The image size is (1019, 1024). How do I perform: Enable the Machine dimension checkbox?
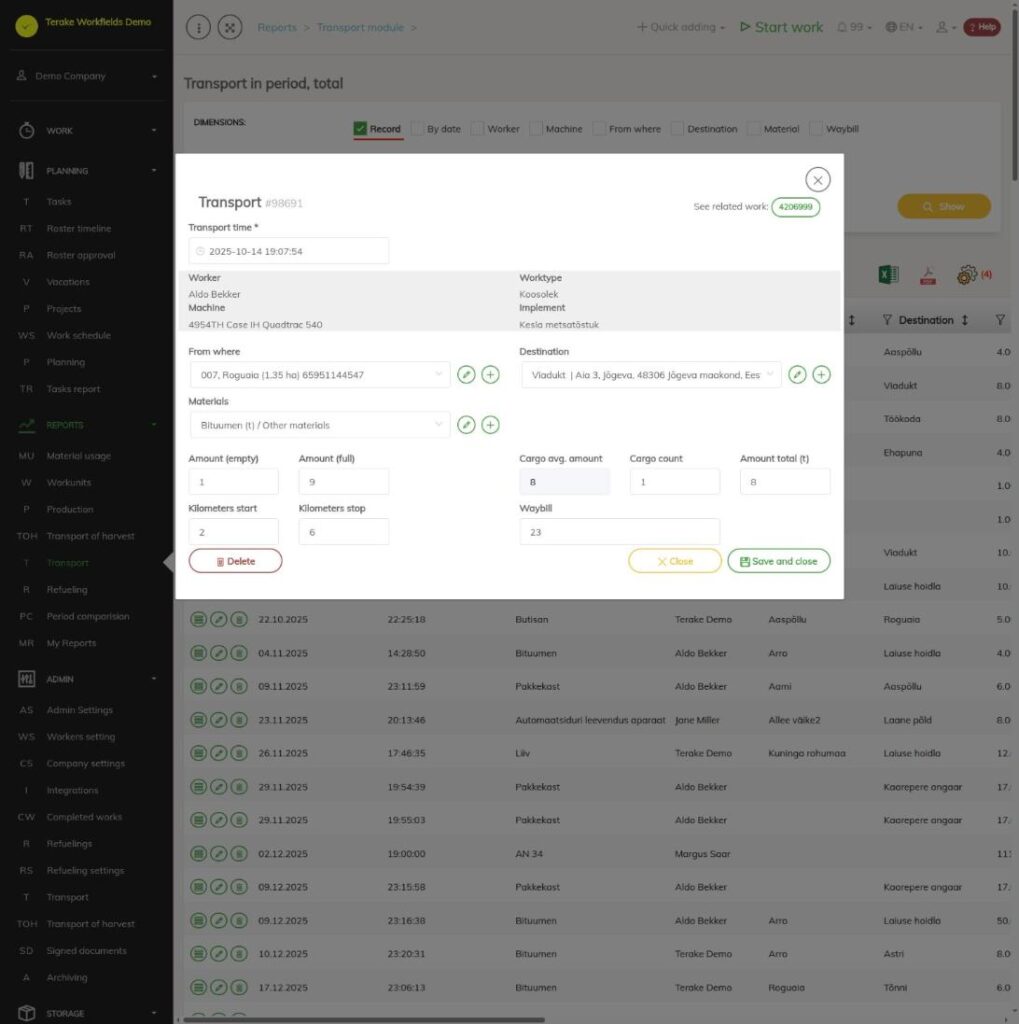tap(536, 129)
